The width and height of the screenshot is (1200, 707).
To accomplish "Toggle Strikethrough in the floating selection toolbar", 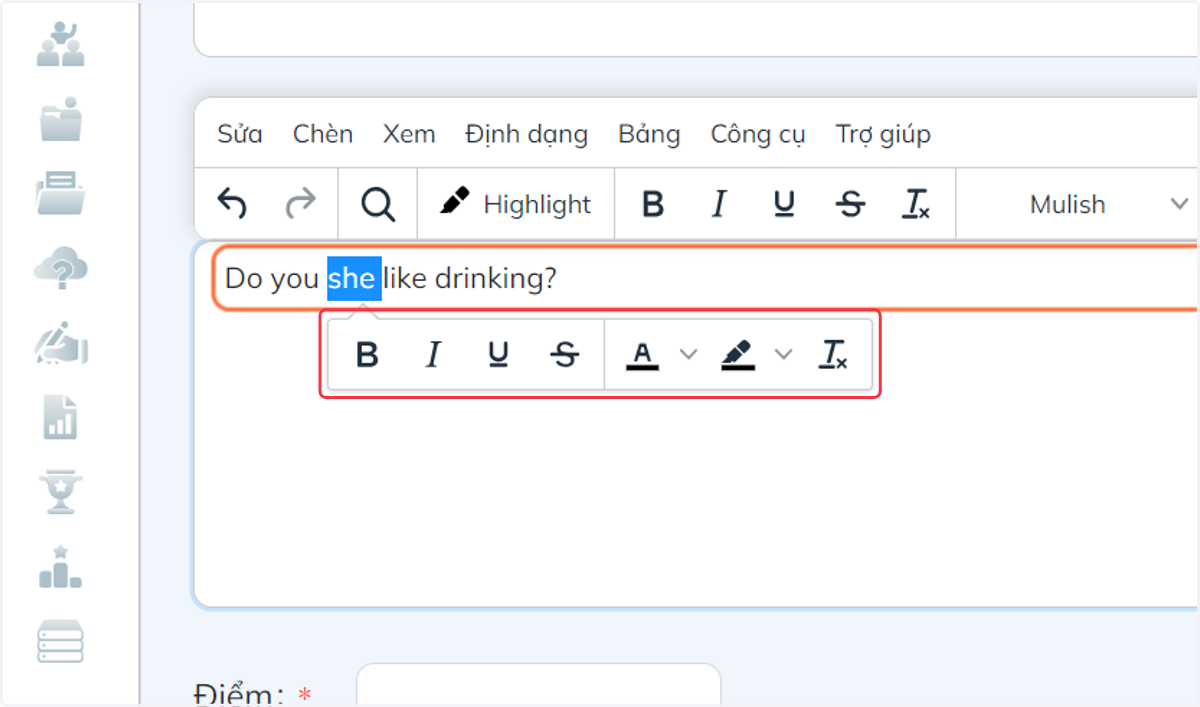I will click(565, 354).
